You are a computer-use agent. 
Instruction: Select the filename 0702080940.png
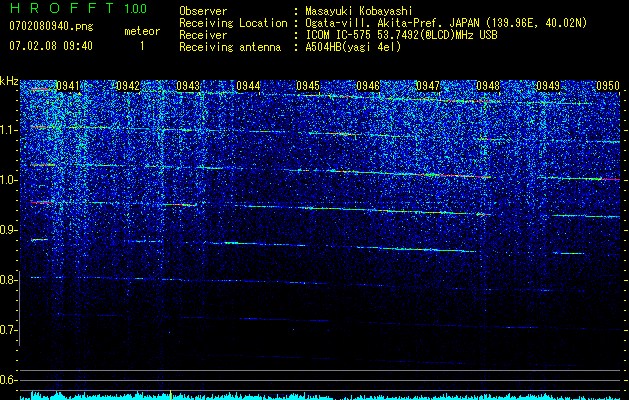(51, 27)
